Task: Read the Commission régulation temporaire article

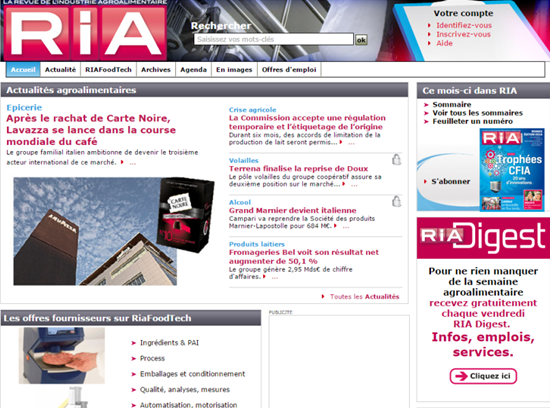Action: pos(307,122)
